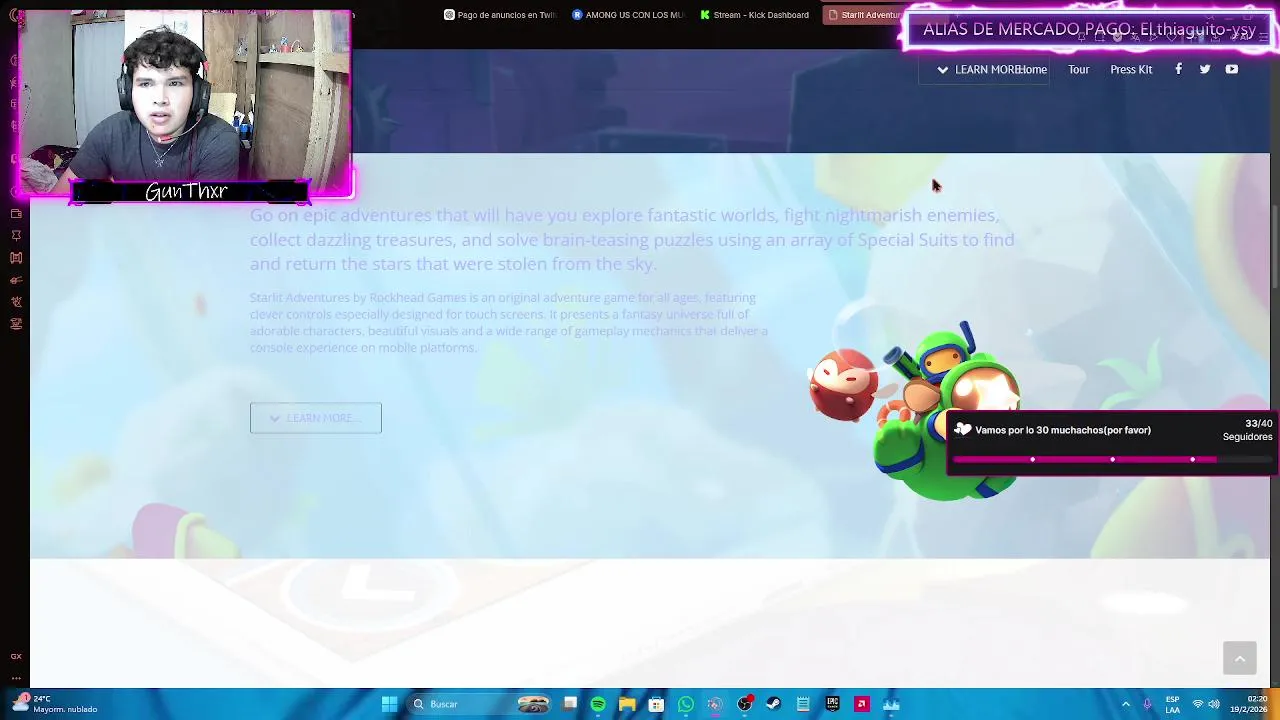Screen dimensions: 1280x720
Task: Switch to the Pago de anuncios tab
Action: pos(501,15)
